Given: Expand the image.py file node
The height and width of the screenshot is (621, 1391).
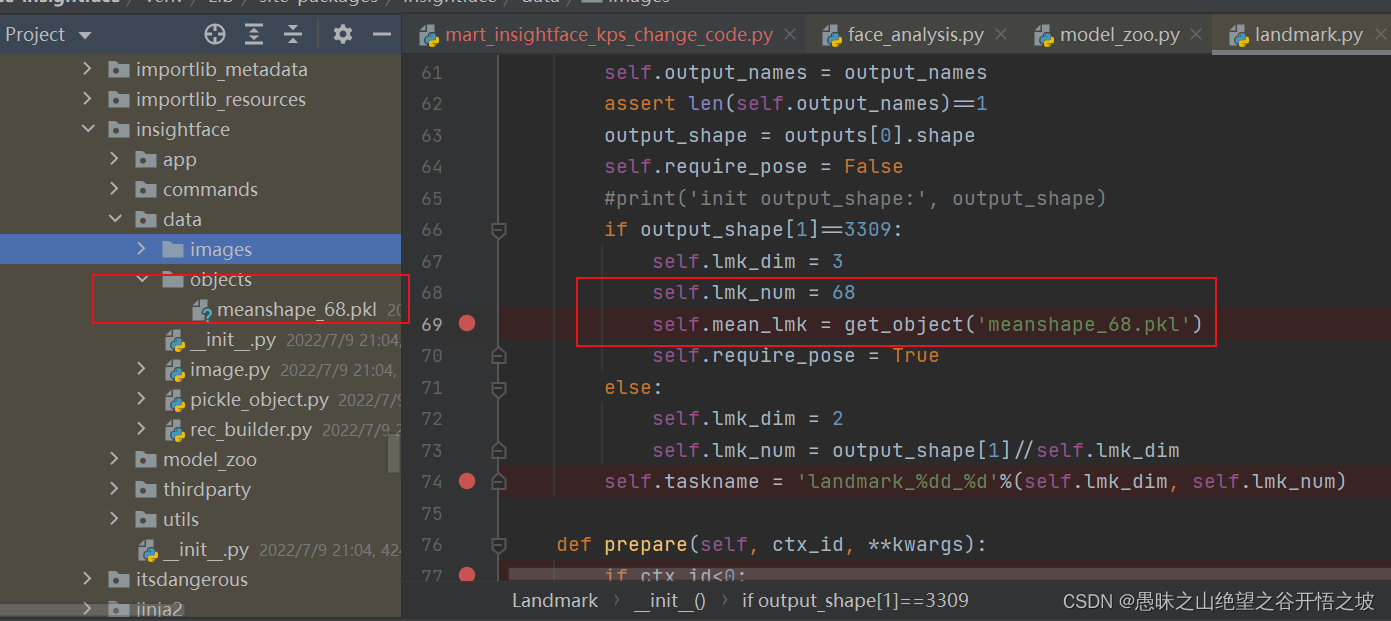Looking at the screenshot, I should 142,369.
